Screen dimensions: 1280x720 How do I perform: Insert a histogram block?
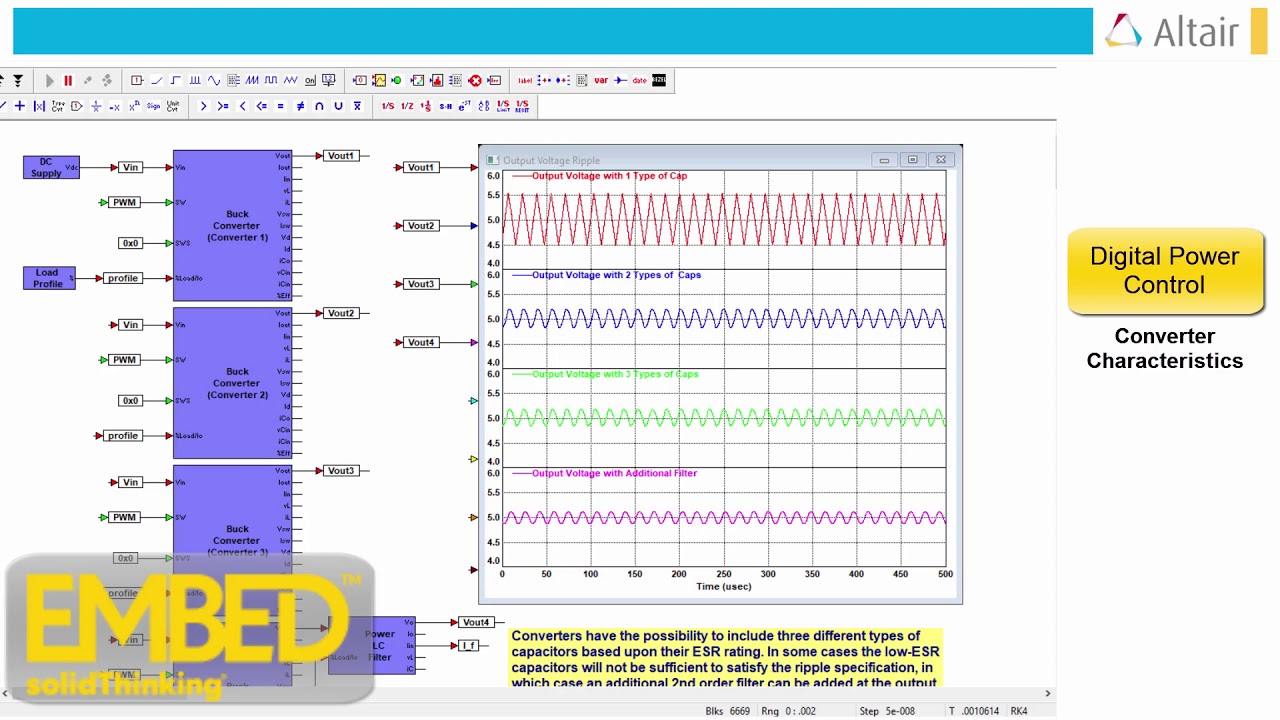437,80
